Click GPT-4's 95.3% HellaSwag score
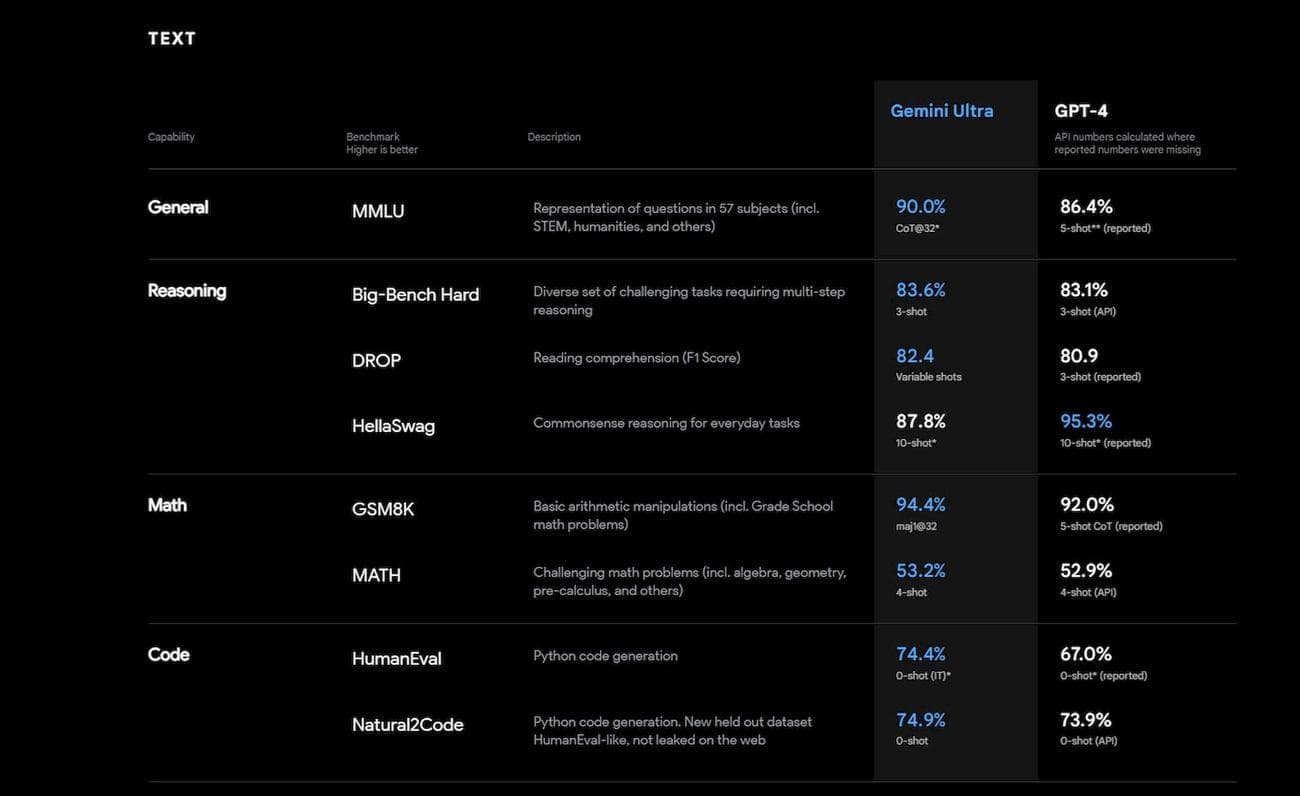The height and width of the screenshot is (796, 1300). pos(1086,421)
